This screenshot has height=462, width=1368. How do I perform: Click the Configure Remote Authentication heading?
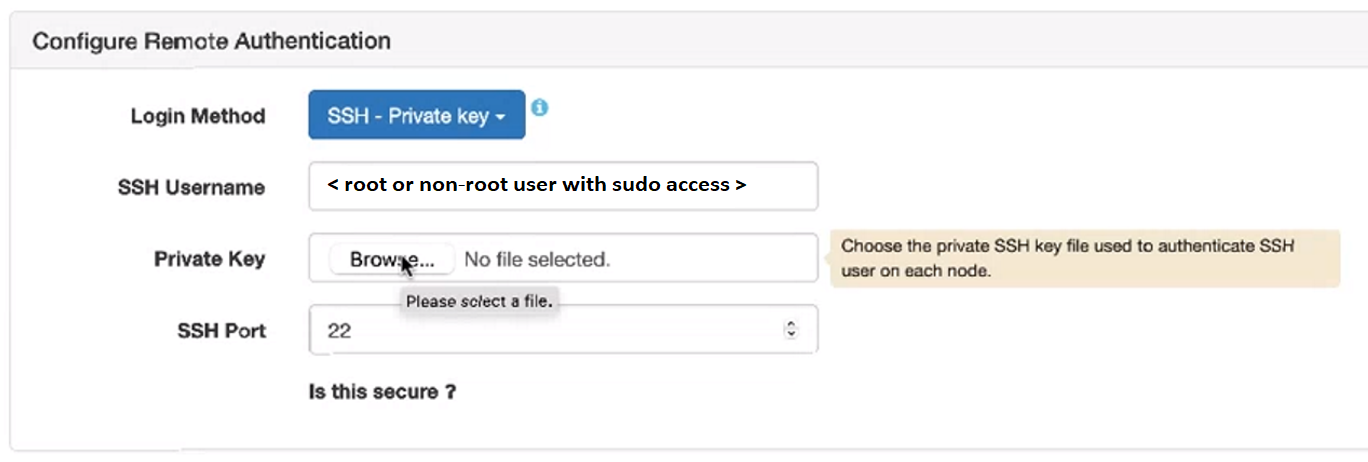pos(211,41)
